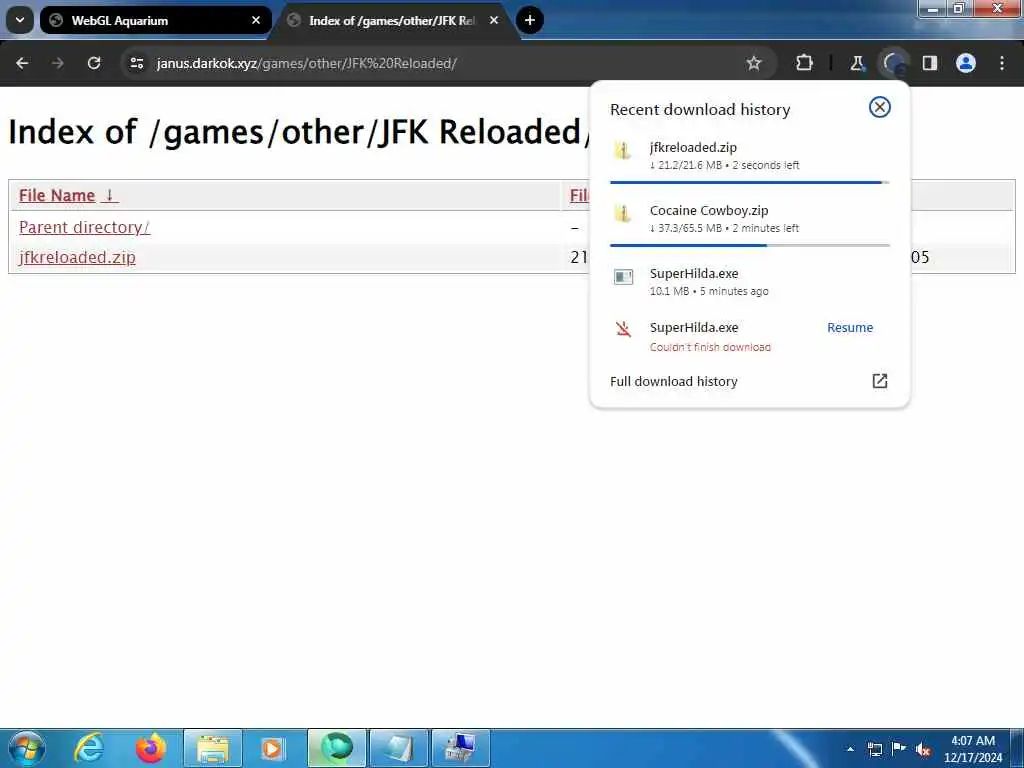The image size is (1024, 768).
Task: Click the forward navigation arrow
Action: [58, 63]
